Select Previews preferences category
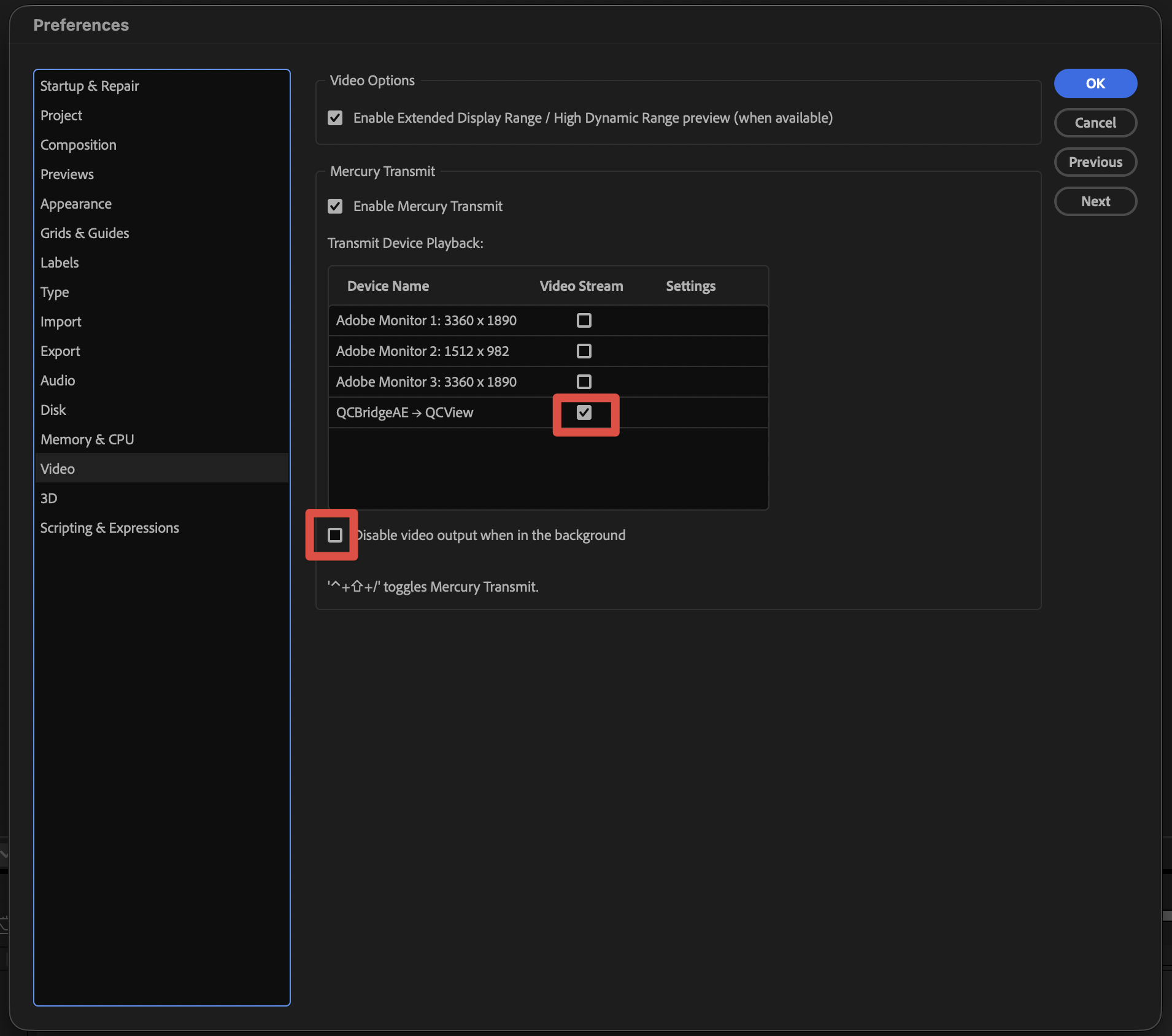Viewport: 1172px width, 1036px height. click(x=162, y=174)
